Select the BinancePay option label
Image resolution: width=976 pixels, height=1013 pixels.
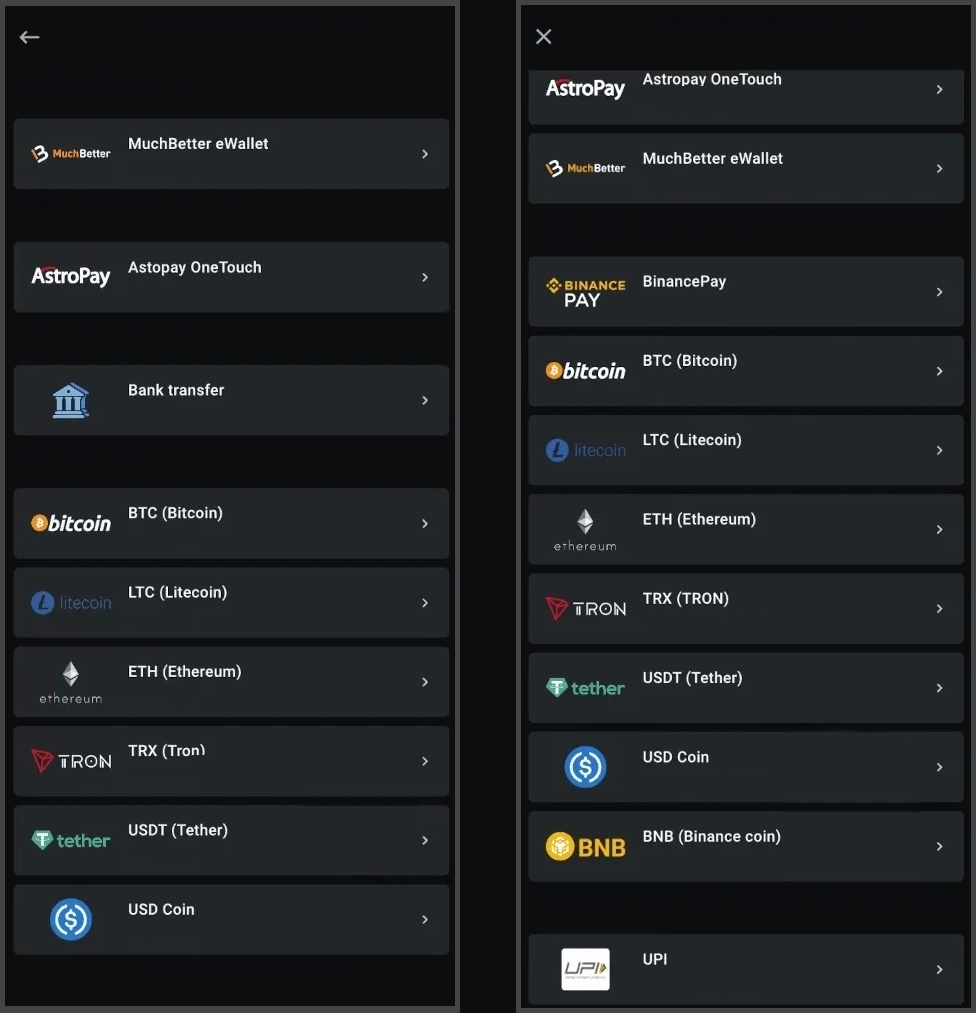(x=684, y=281)
